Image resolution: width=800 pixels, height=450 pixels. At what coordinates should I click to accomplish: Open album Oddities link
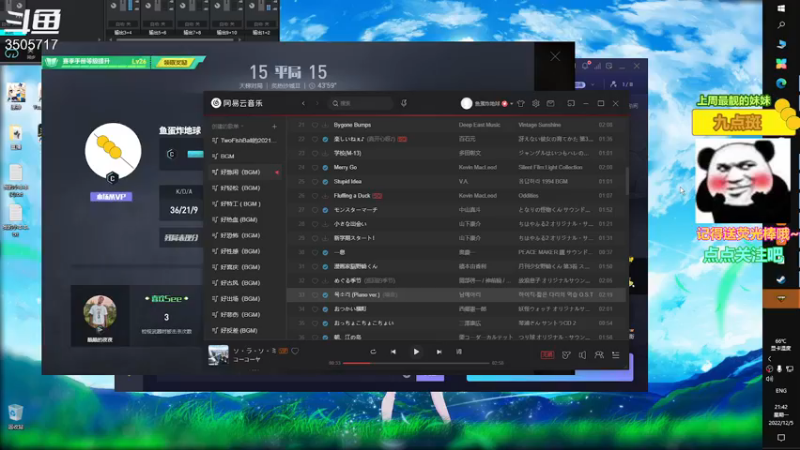tap(529, 196)
